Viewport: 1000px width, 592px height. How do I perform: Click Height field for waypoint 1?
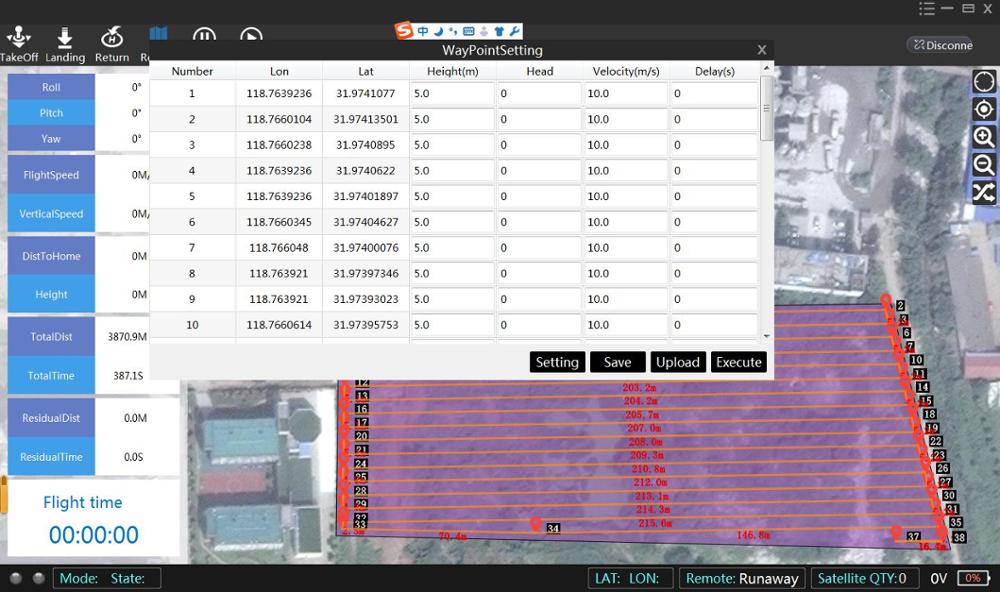(452, 94)
